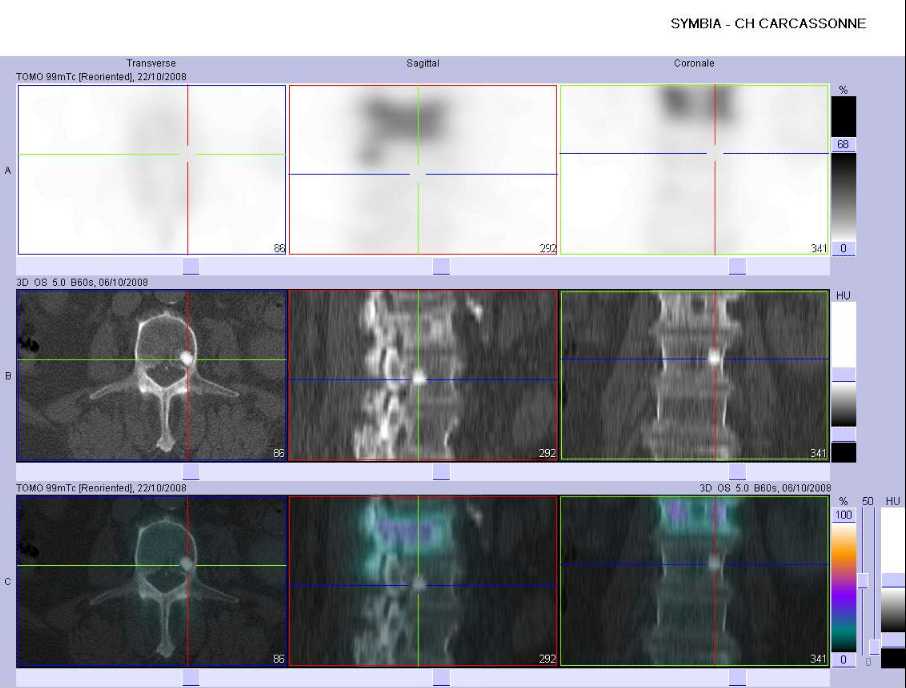
Task: Click slice slider handle under row C fused sagittal
Action: click(441, 678)
